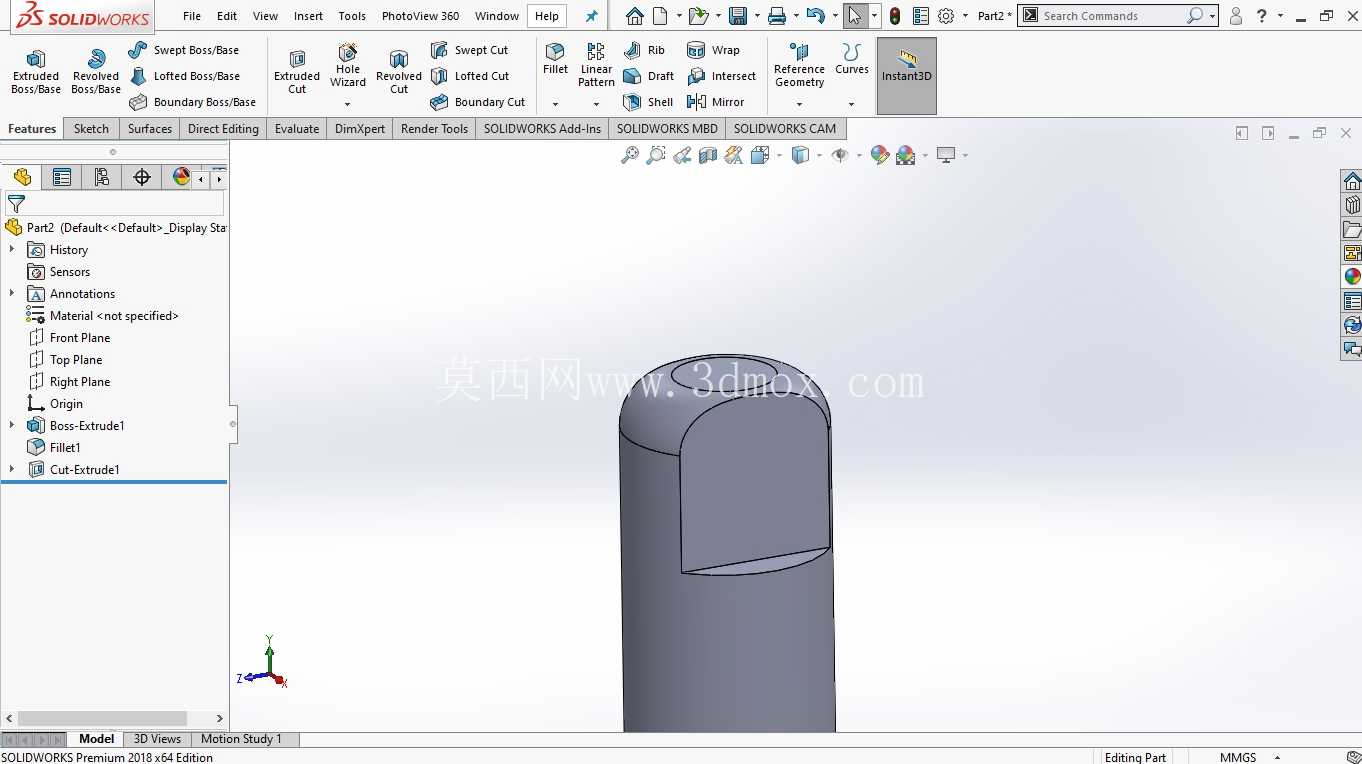The height and width of the screenshot is (764, 1362).
Task: Open the Fillet dropdown arrow
Action: (x=555, y=104)
